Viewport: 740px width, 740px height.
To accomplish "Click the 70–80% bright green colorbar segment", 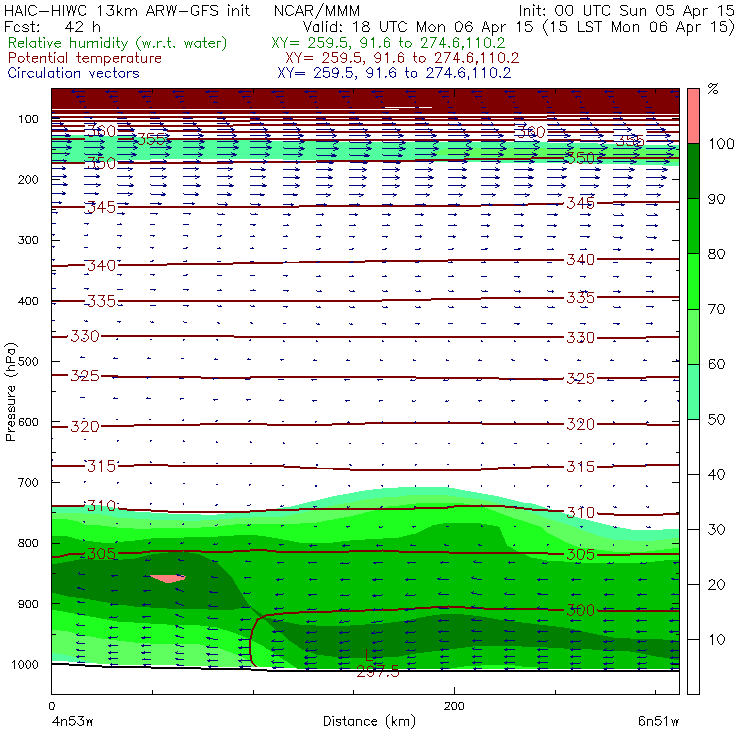I will [x=693, y=281].
